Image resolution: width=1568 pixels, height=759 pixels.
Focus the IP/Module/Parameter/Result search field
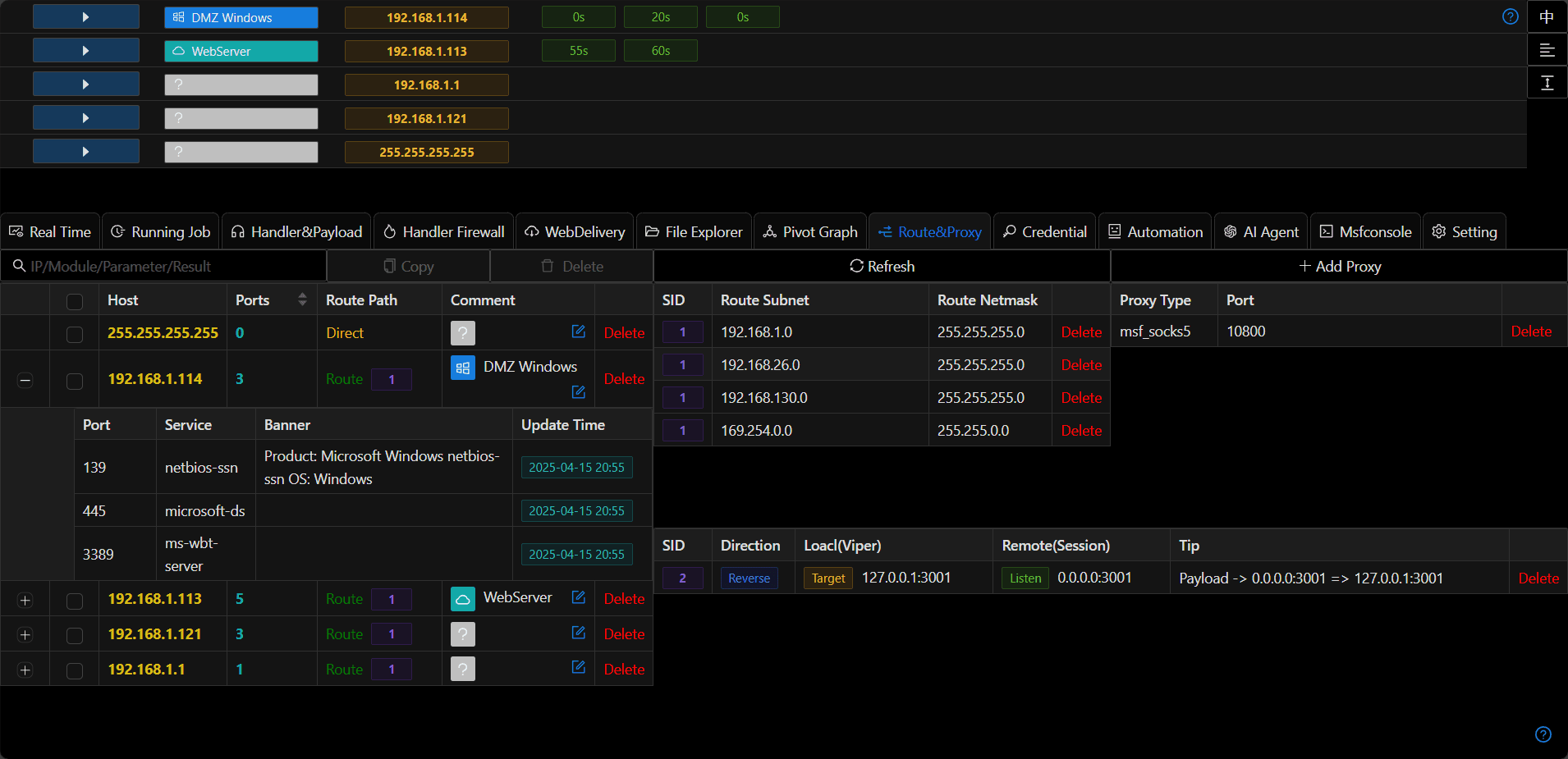pyautogui.click(x=163, y=266)
